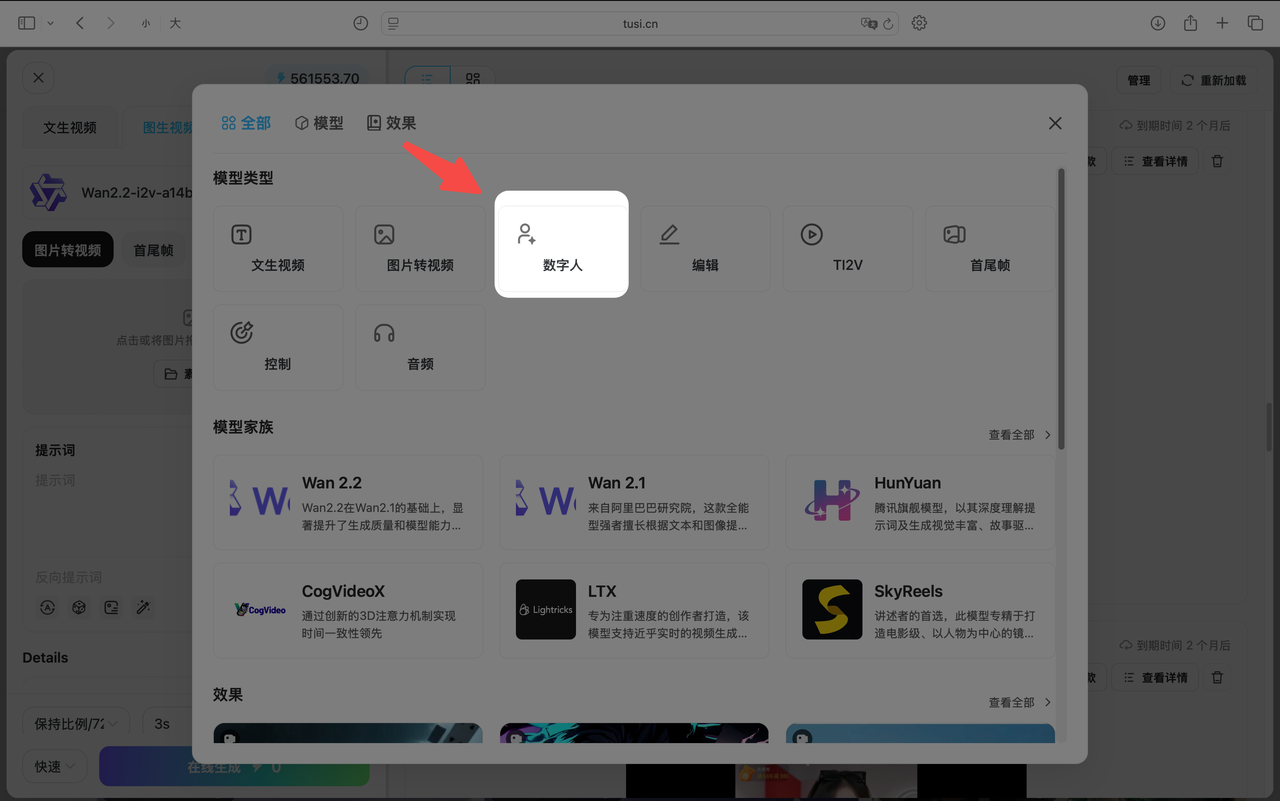
Task: Expand the Safari sidebar dropdown chevron
Action: coord(51,23)
